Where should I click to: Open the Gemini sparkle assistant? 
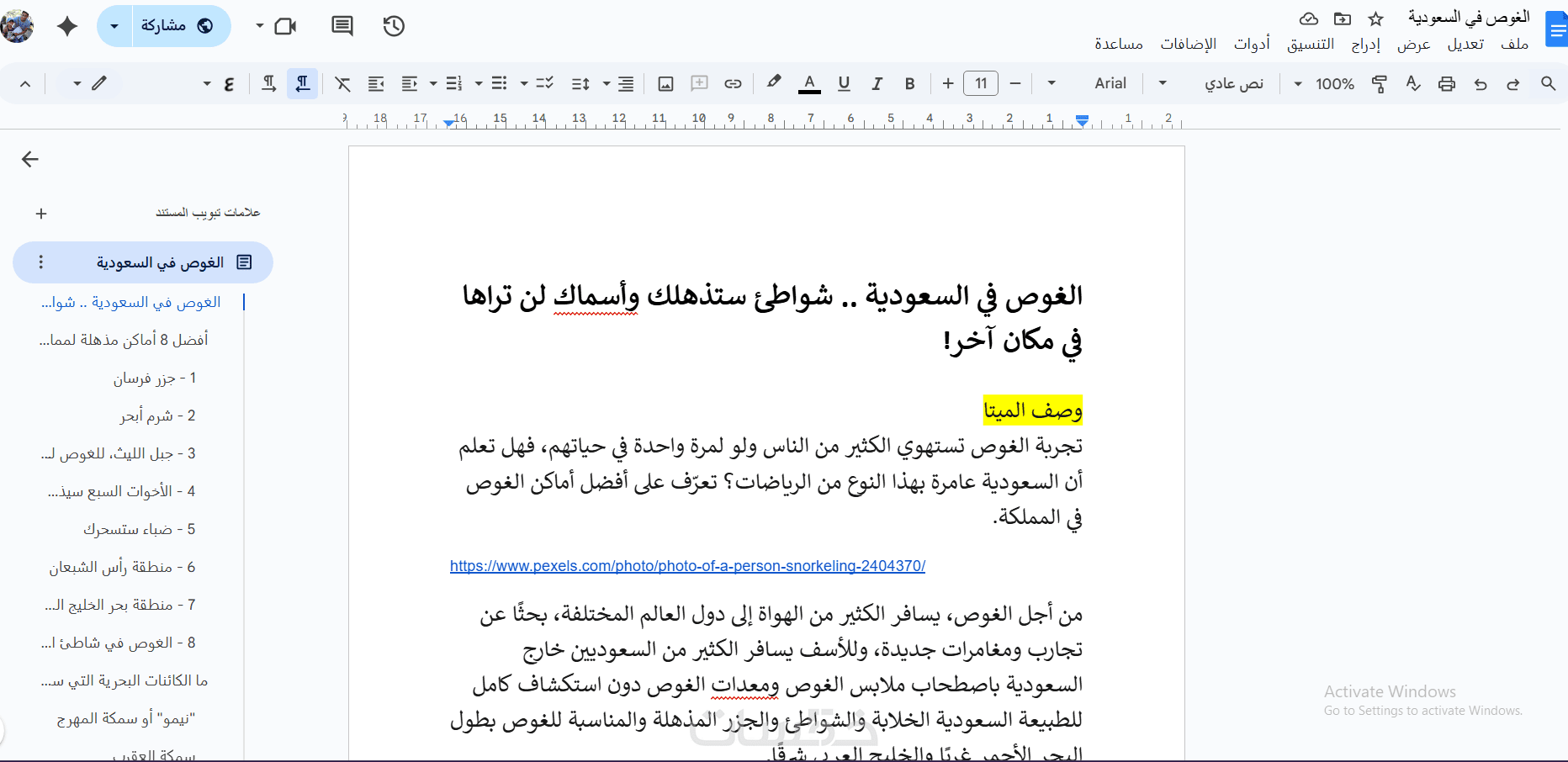coord(67,26)
